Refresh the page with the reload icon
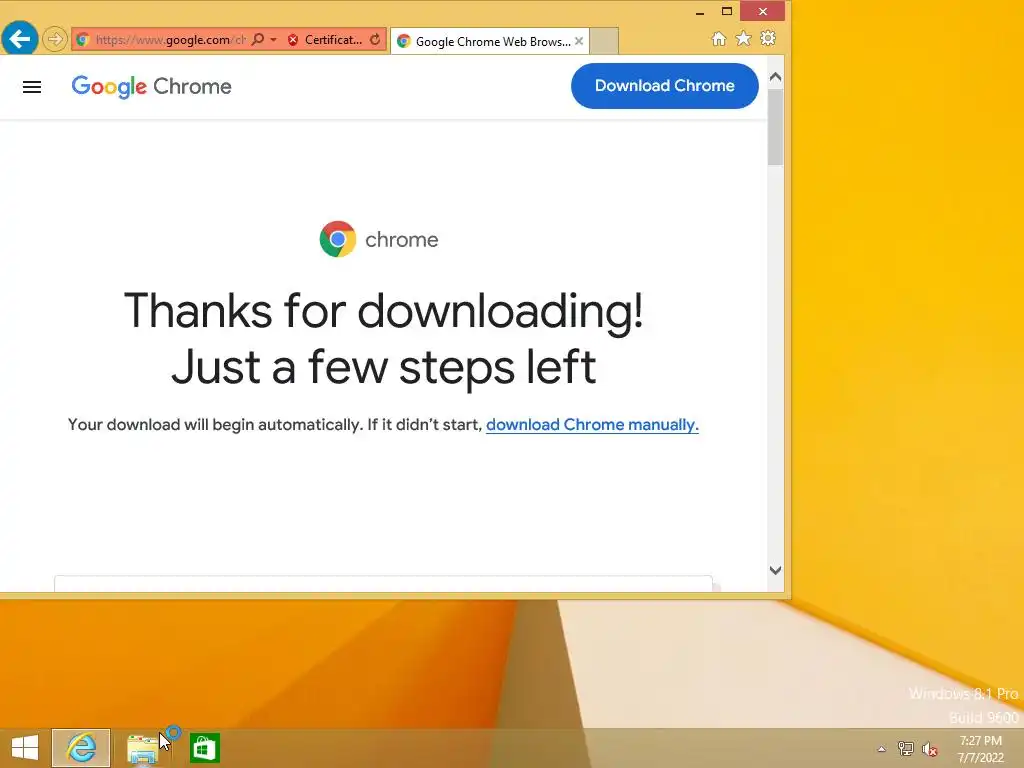The image size is (1024, 768). [x=375, y=39]
